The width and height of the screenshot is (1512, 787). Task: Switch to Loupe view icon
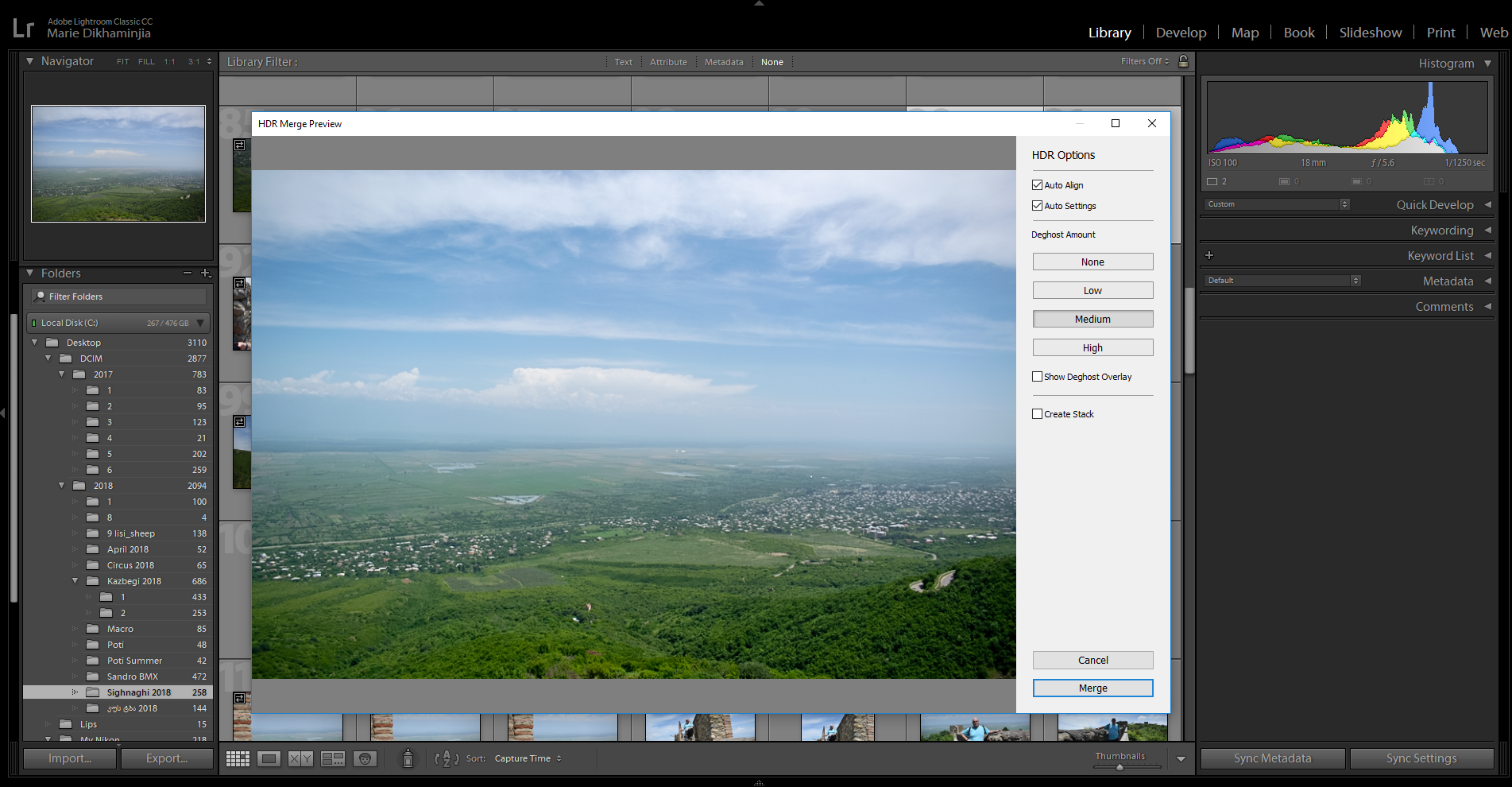pos(269,759)
